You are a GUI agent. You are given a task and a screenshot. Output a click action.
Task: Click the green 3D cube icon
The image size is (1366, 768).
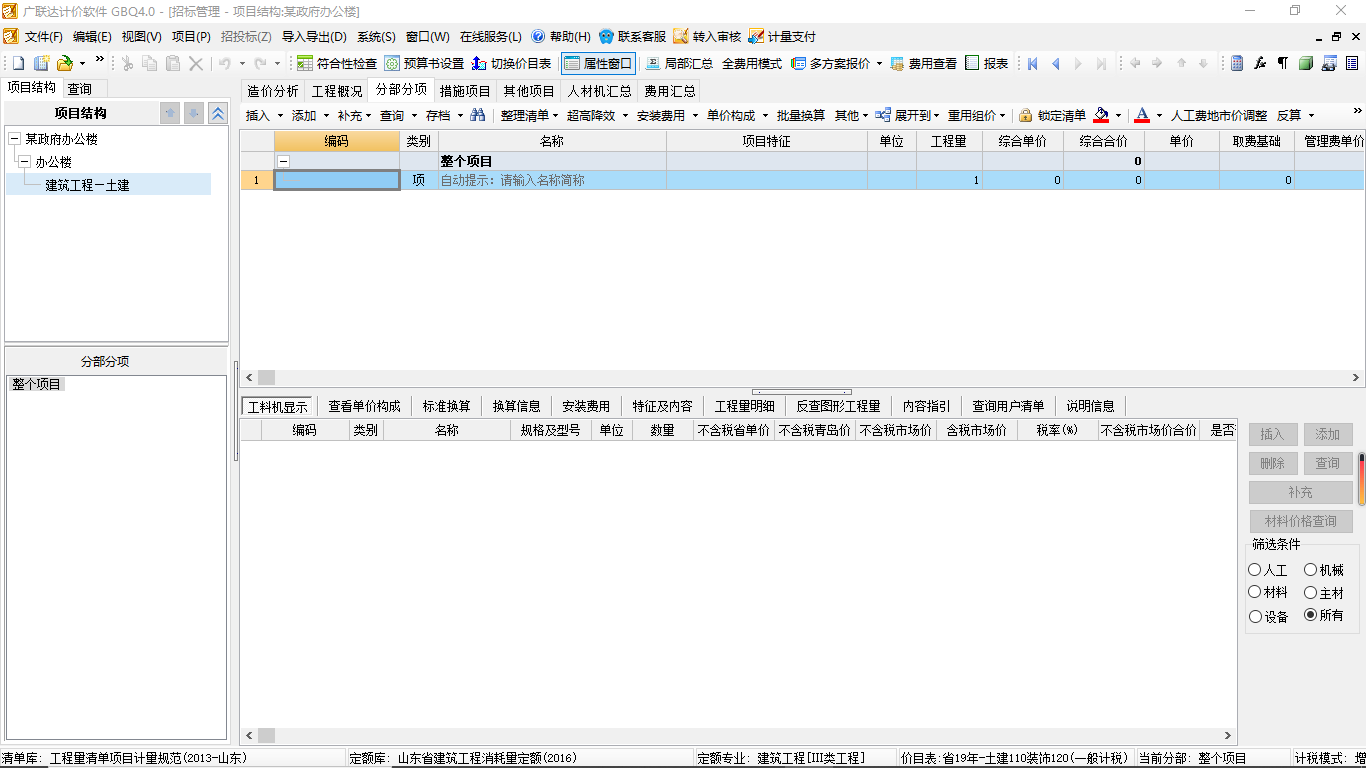pyautogui.click(x=1306, y=63)
